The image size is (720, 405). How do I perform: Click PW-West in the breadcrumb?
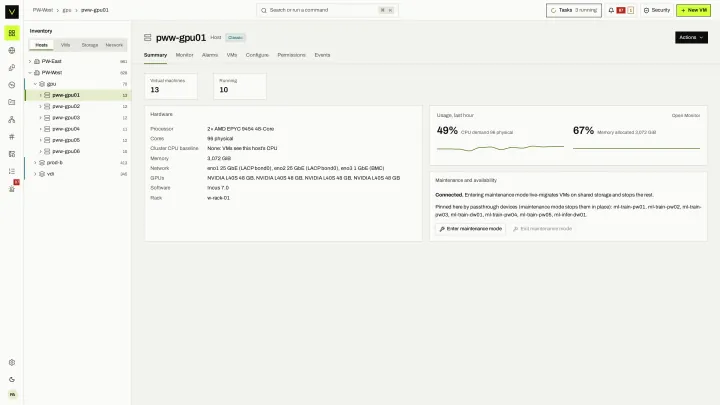pyautogui.click(x=43, y=10)
